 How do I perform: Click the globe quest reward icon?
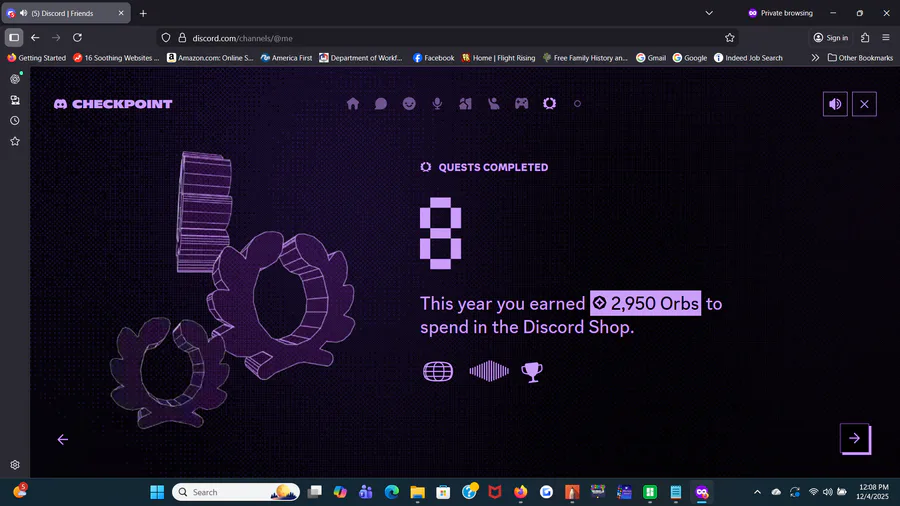[x=438, y=372]
